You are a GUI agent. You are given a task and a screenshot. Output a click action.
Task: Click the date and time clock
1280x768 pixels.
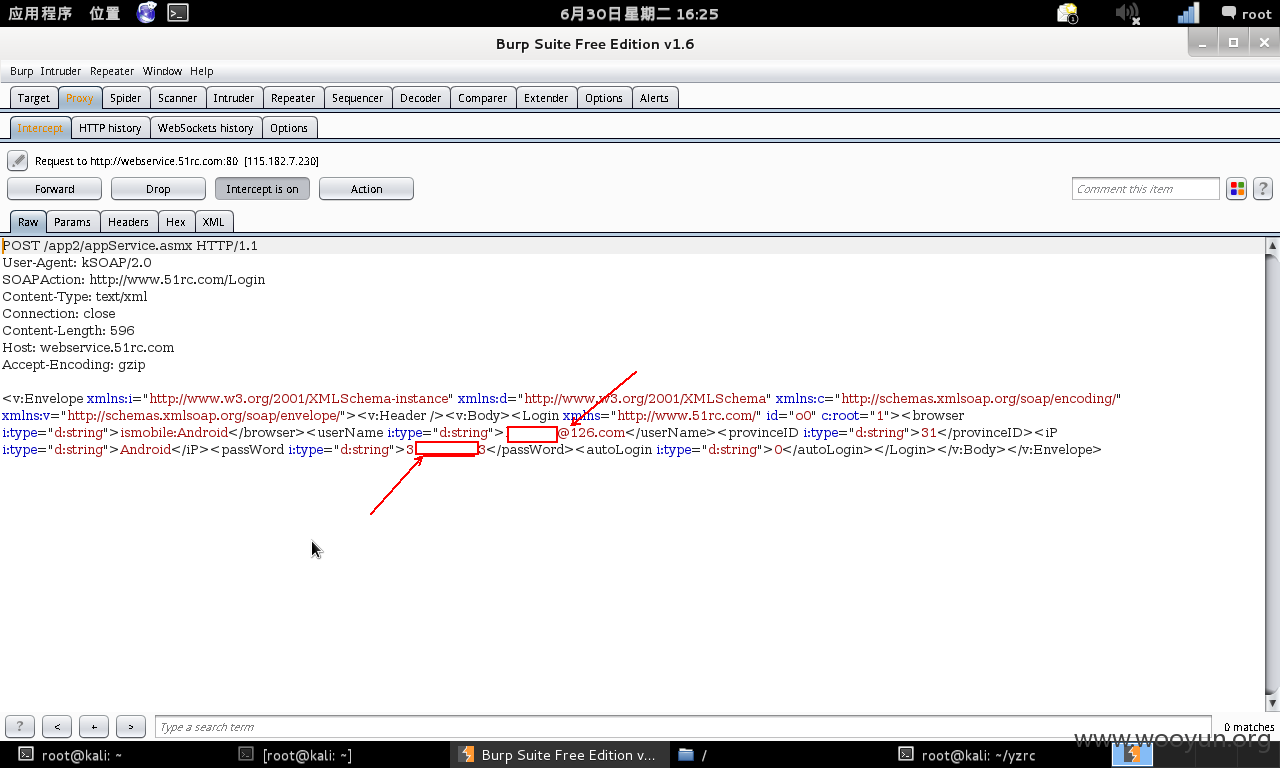(639, 14)
